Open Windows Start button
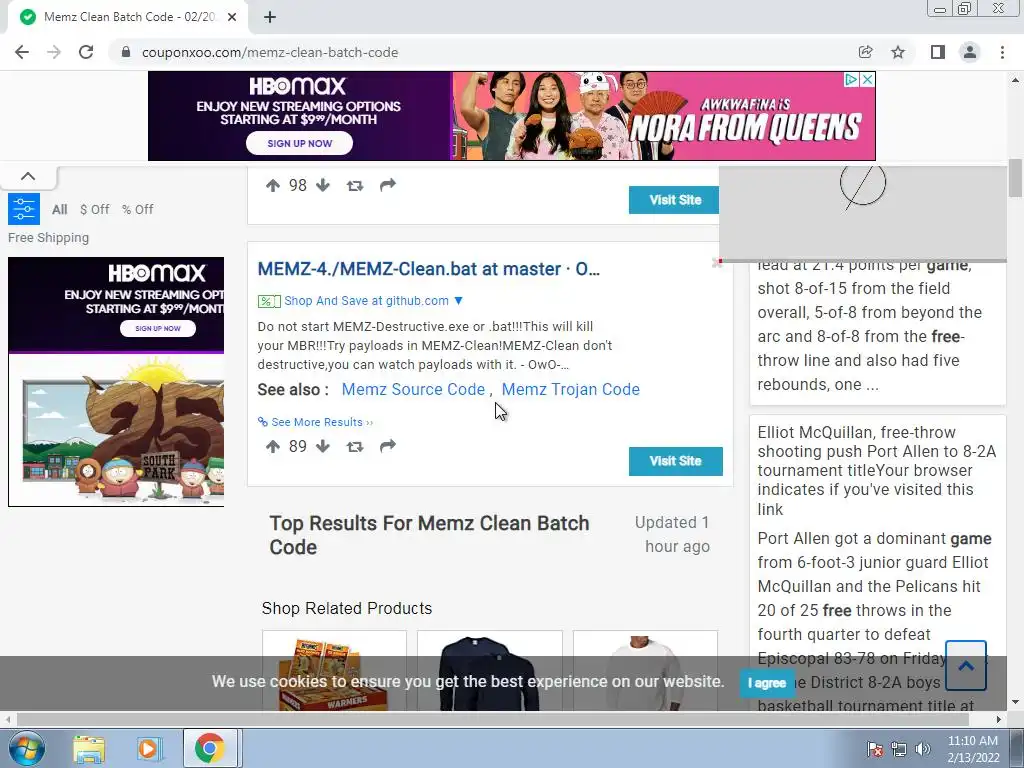Viewport: 1024px width, 768px height. point(26,748)
